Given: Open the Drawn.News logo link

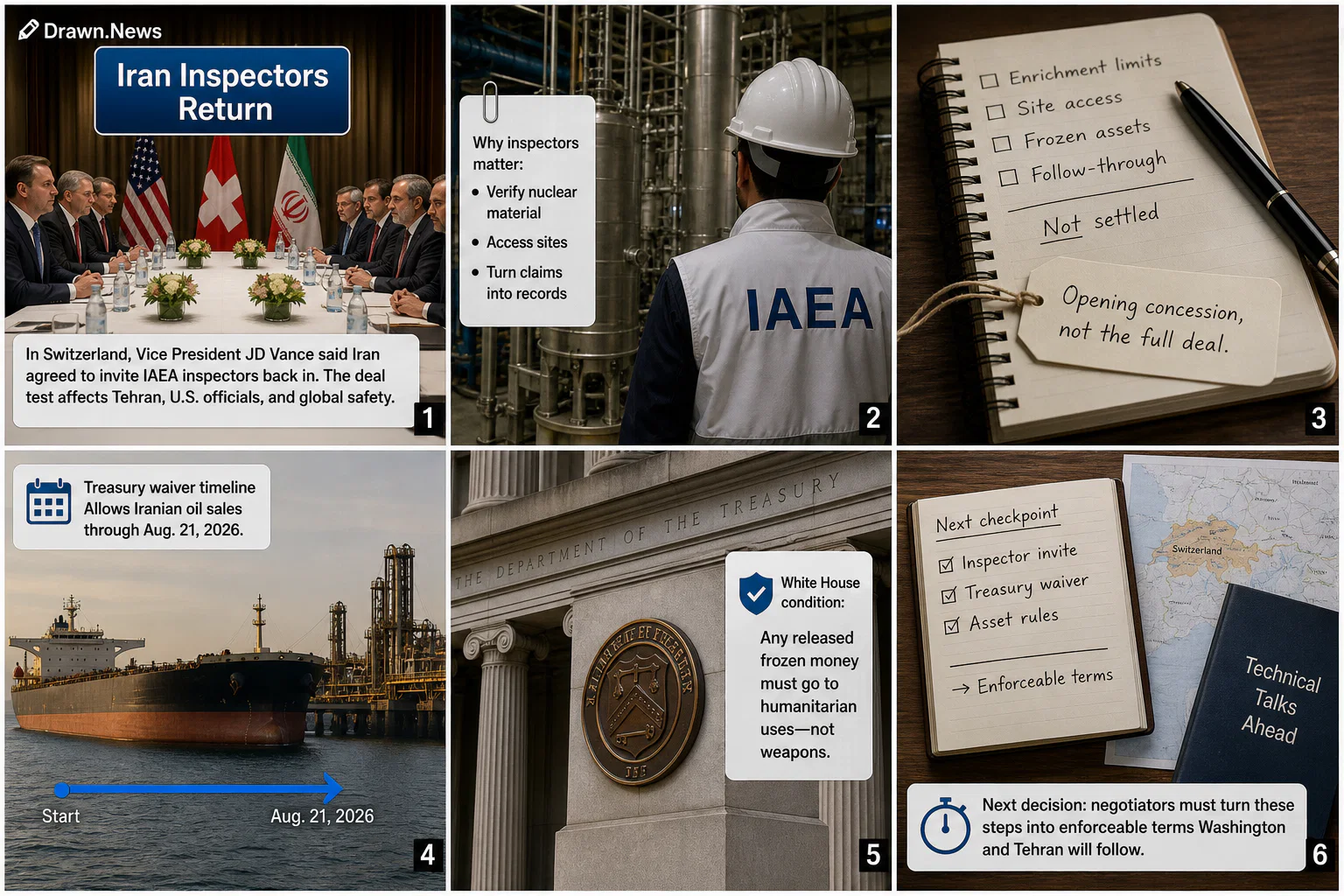Looking at the screenshot, I should (x=90, y=31).
